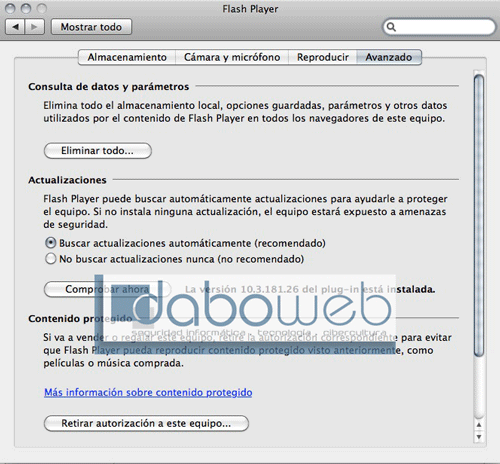Click the close window button
The image size is (500, 464).
click(x=10, y=8)
